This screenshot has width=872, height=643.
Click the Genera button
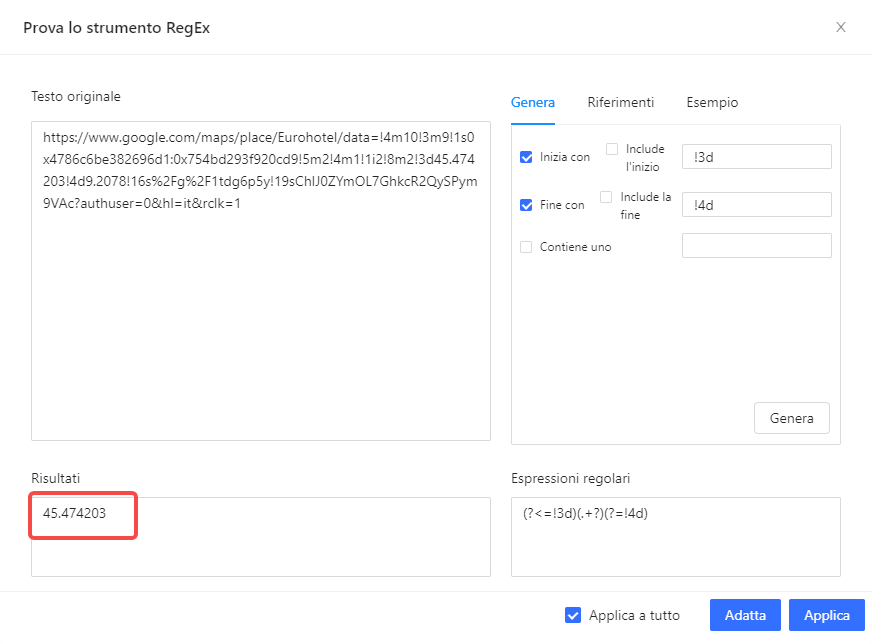pyautogui.click(x=791, y=418)
